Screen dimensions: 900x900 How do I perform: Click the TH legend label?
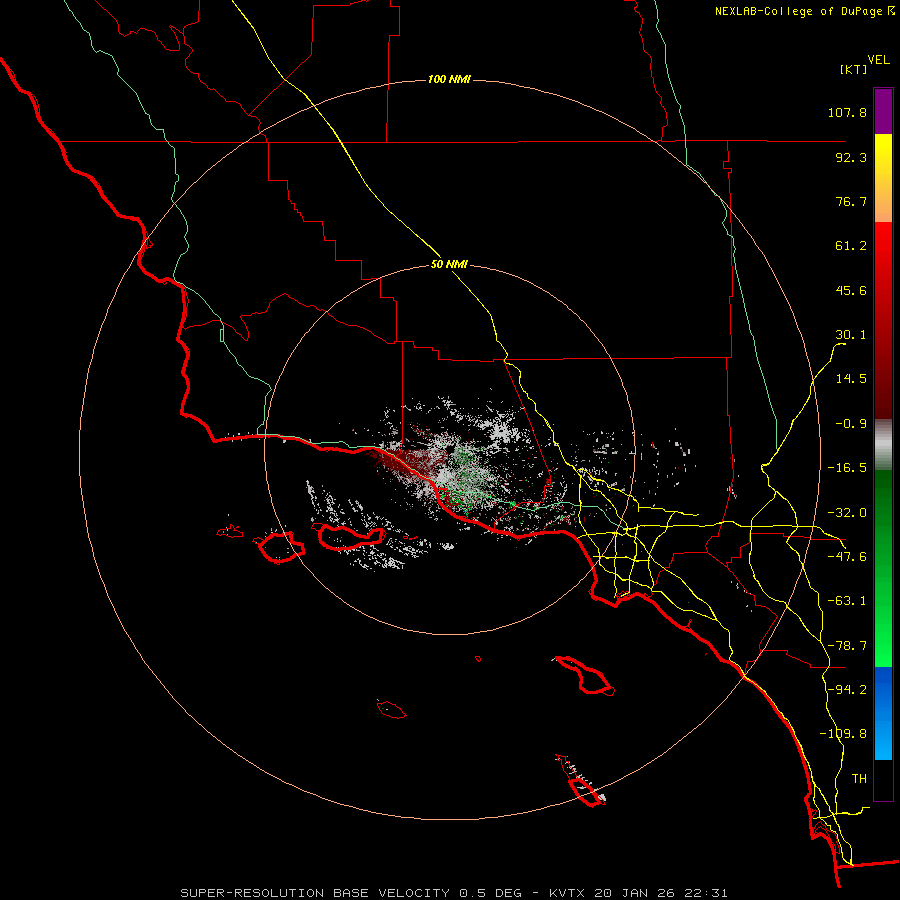pos(859,779)
